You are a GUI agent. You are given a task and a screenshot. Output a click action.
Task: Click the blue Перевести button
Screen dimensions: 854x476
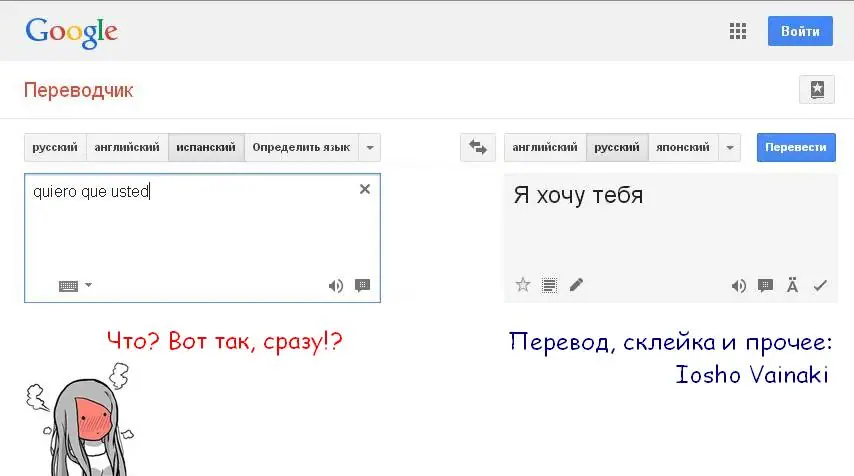(795, 148)
